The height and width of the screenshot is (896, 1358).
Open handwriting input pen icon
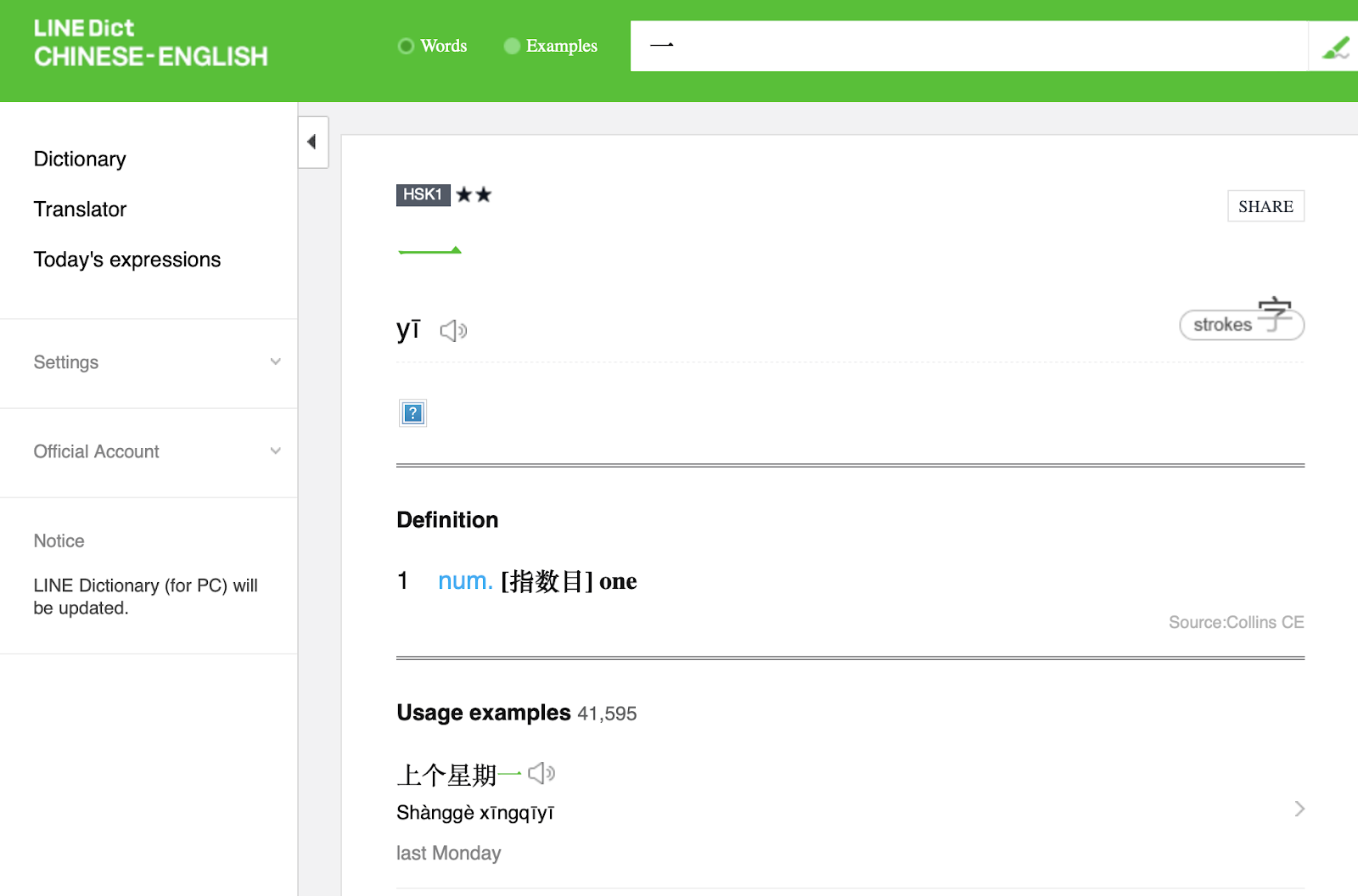1334,47
